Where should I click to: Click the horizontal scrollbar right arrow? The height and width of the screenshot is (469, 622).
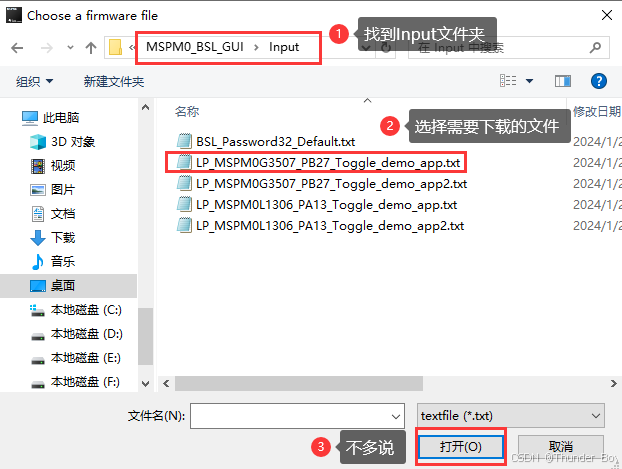click(613, 384)
